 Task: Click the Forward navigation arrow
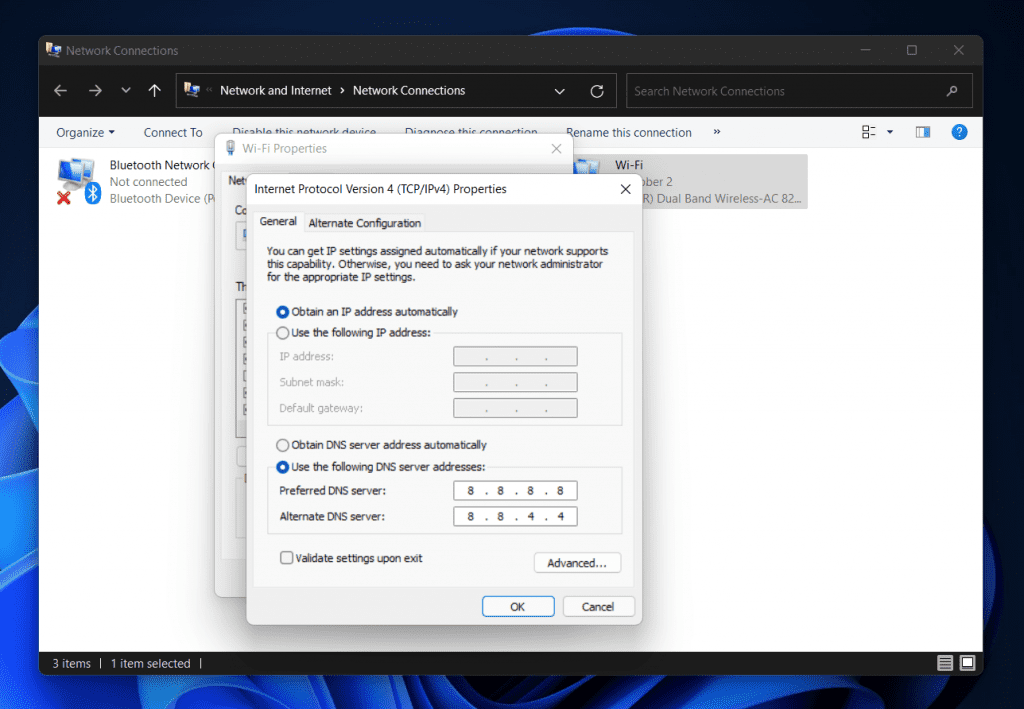pos(95,91)
